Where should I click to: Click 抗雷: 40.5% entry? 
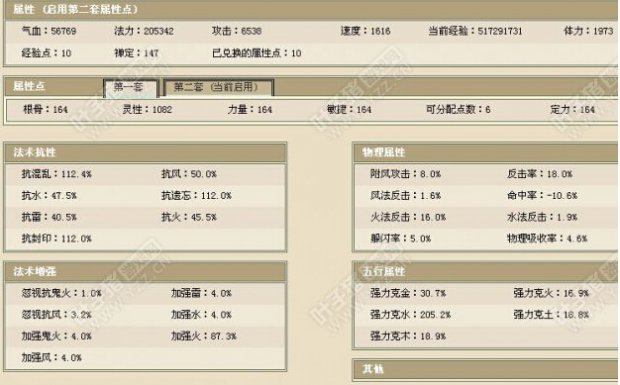[49, 217]
